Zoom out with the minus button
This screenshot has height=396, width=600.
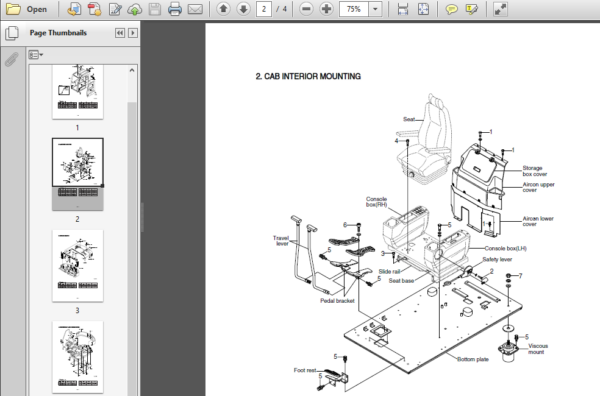pyautogui.click(x=306, y=9)
